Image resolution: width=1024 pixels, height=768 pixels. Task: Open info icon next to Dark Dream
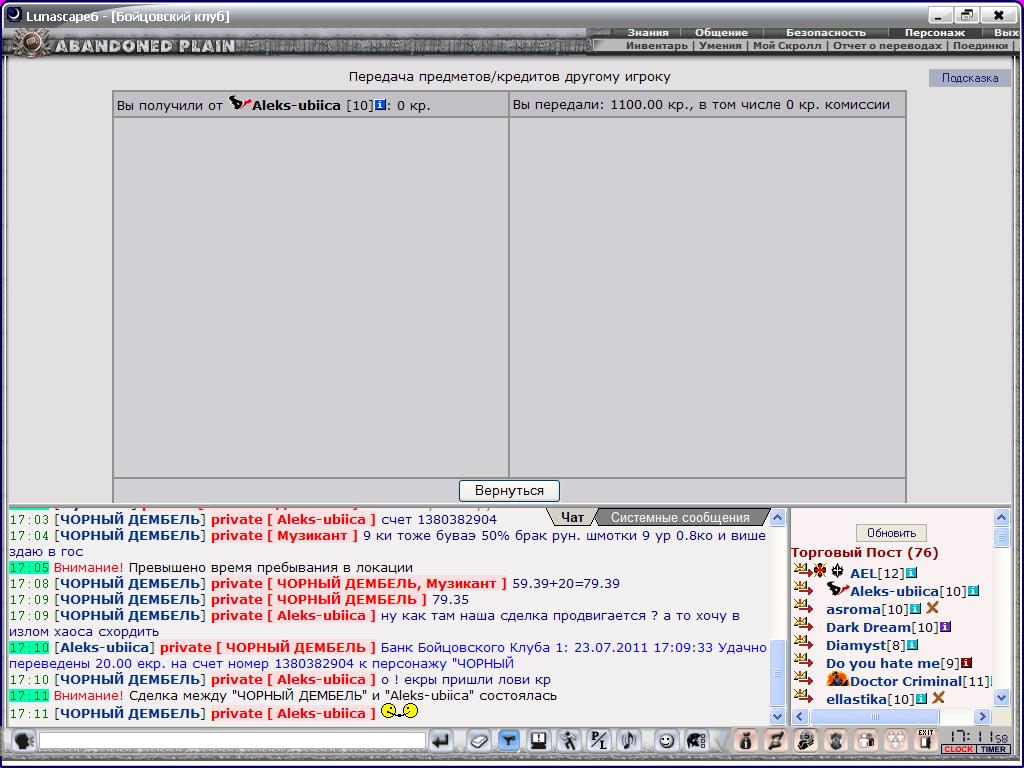945,627
